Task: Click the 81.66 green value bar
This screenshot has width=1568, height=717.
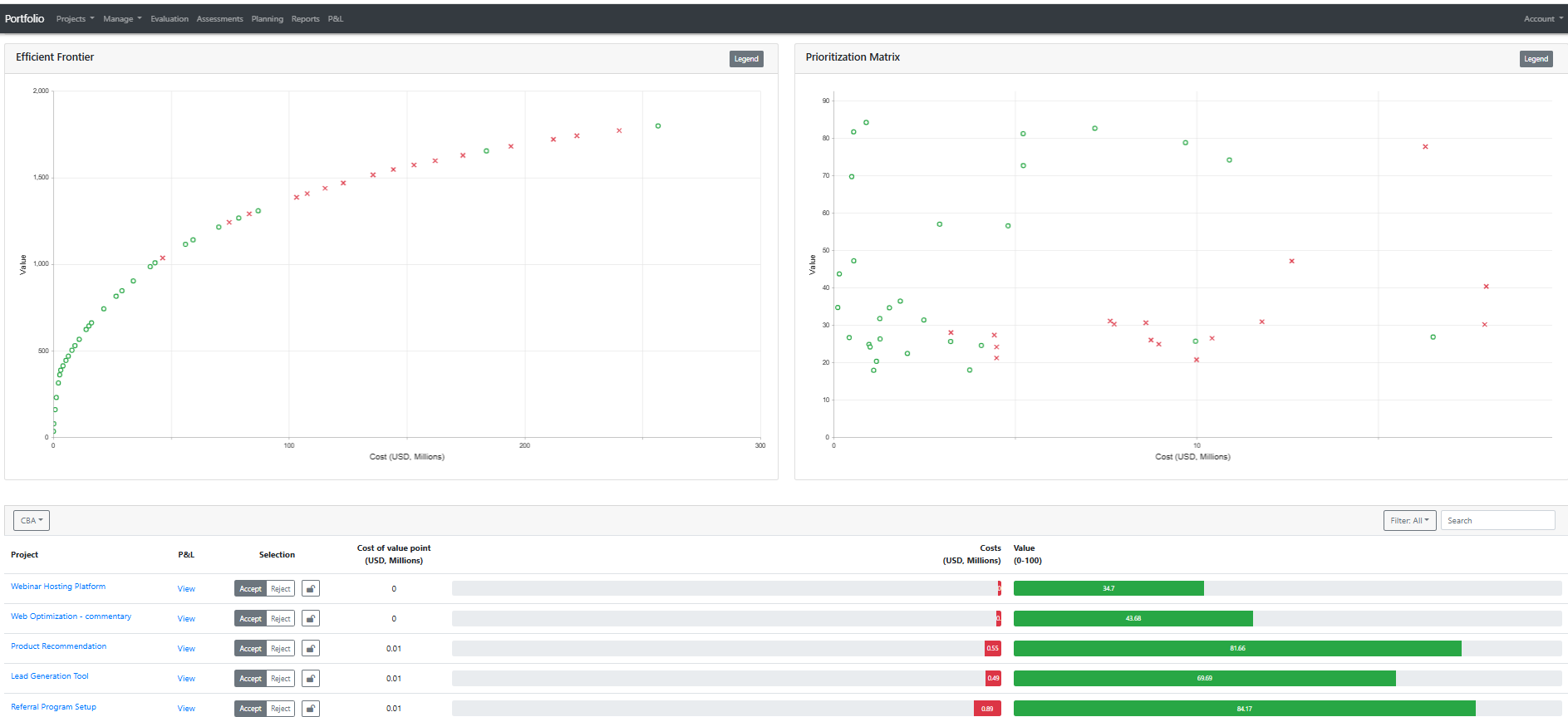Action: click(x=1237, y=648)
